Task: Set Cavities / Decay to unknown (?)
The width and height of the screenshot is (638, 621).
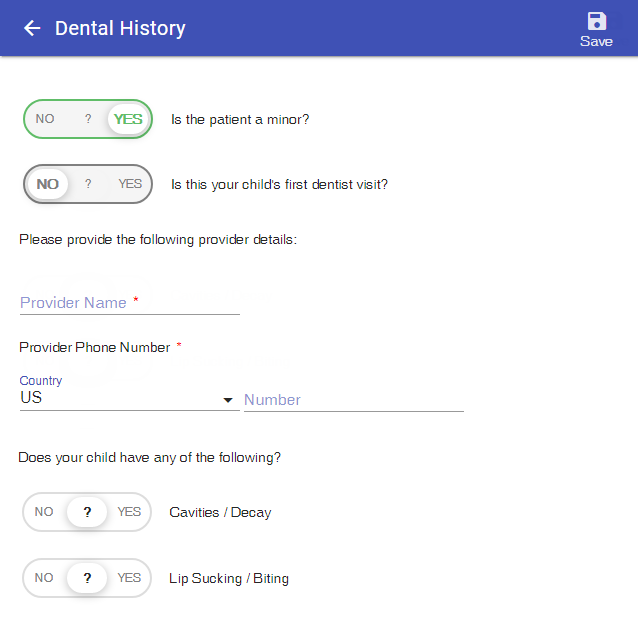Action: click(x=87, y=512)
